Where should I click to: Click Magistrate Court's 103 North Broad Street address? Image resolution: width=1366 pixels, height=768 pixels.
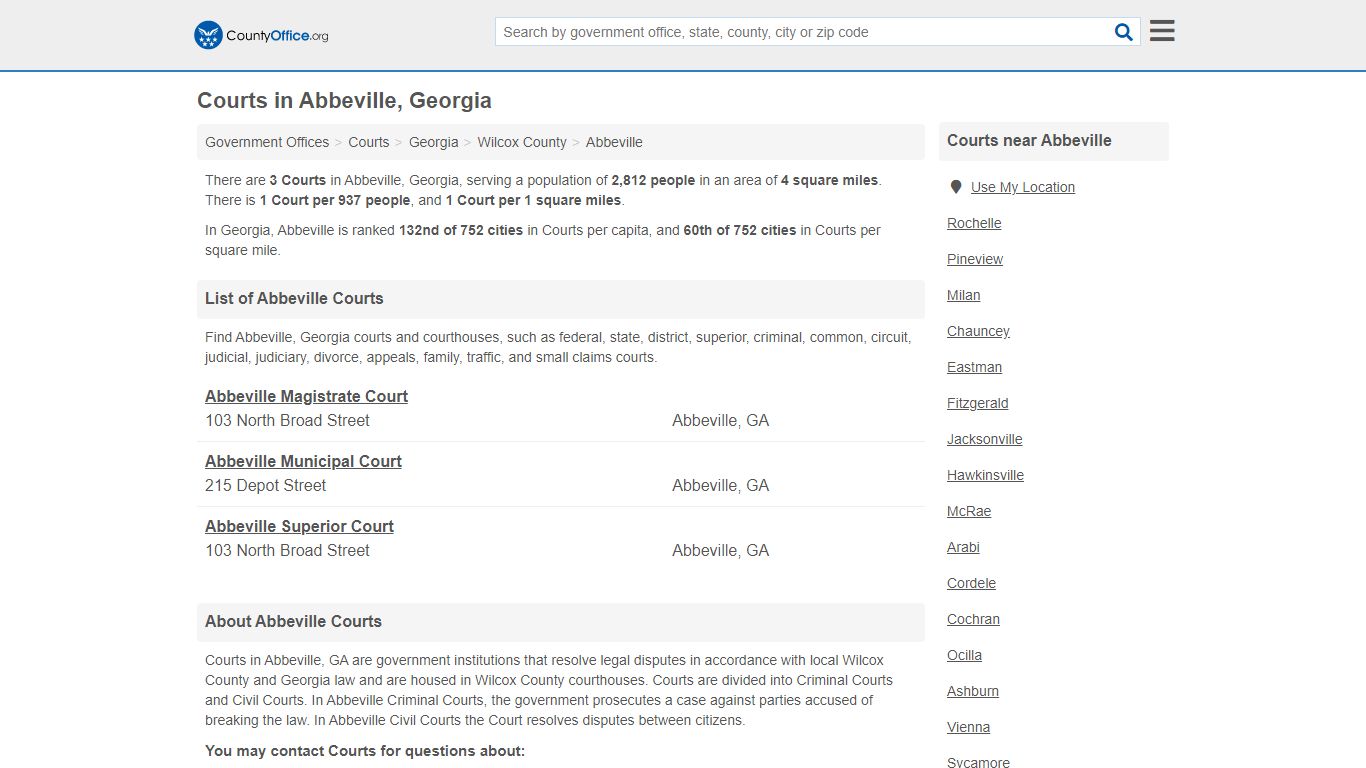click(287, 420)
